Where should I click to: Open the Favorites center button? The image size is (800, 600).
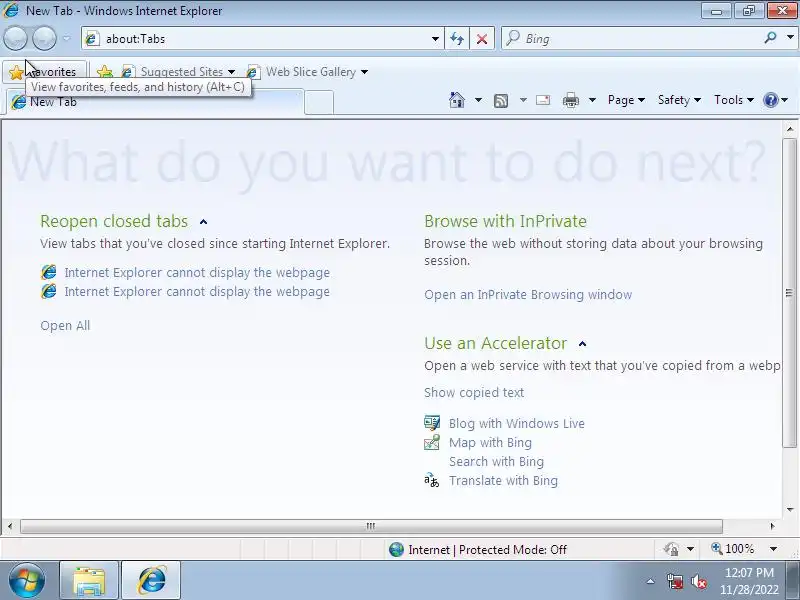pyautogui.click(x=43, y=72)
